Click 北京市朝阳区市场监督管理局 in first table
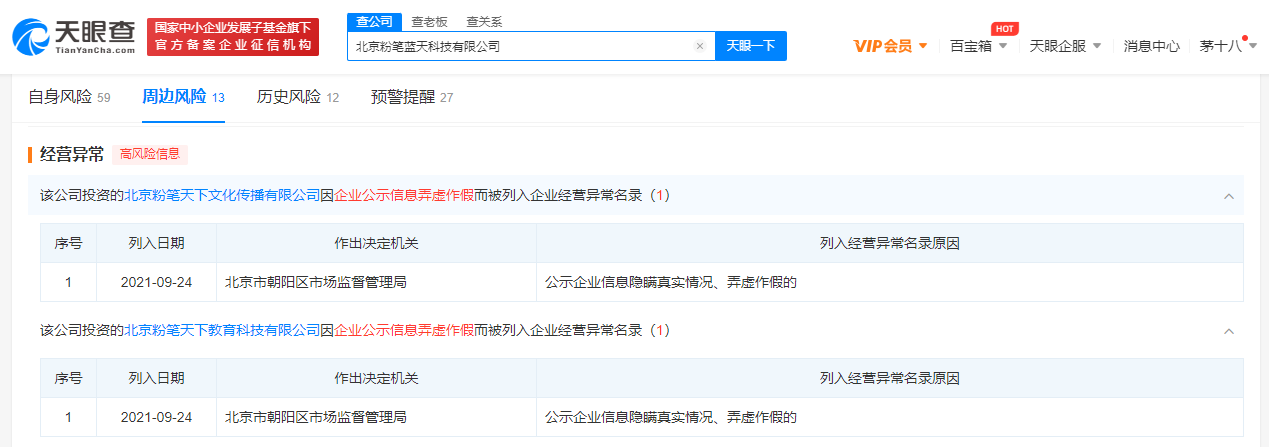This screenshot has width=1269, height=447. point(316,282)
